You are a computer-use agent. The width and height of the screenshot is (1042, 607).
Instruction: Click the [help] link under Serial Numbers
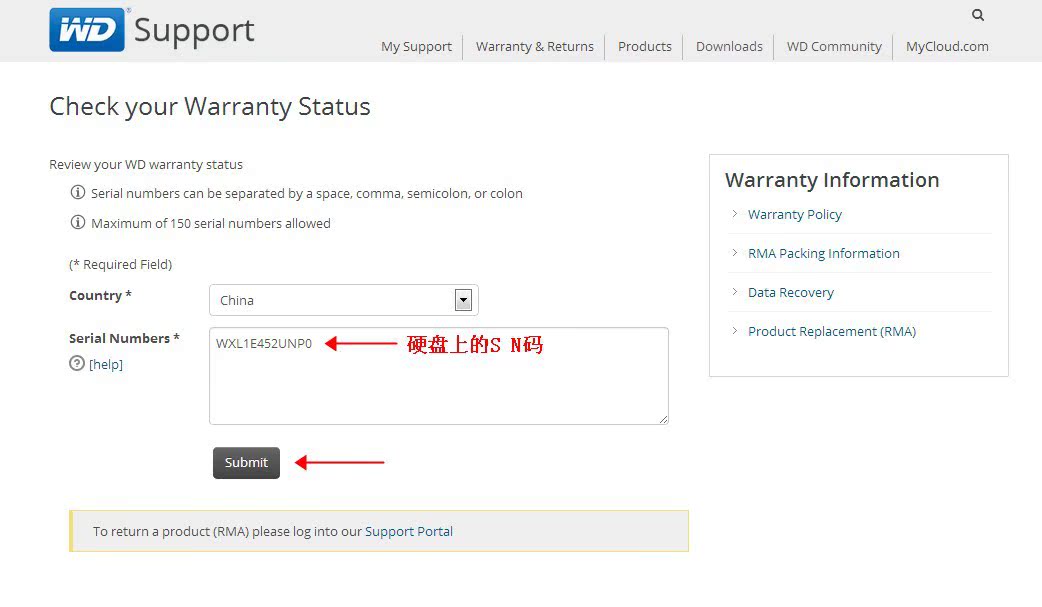pyautogui.click(x=106, y=365)
